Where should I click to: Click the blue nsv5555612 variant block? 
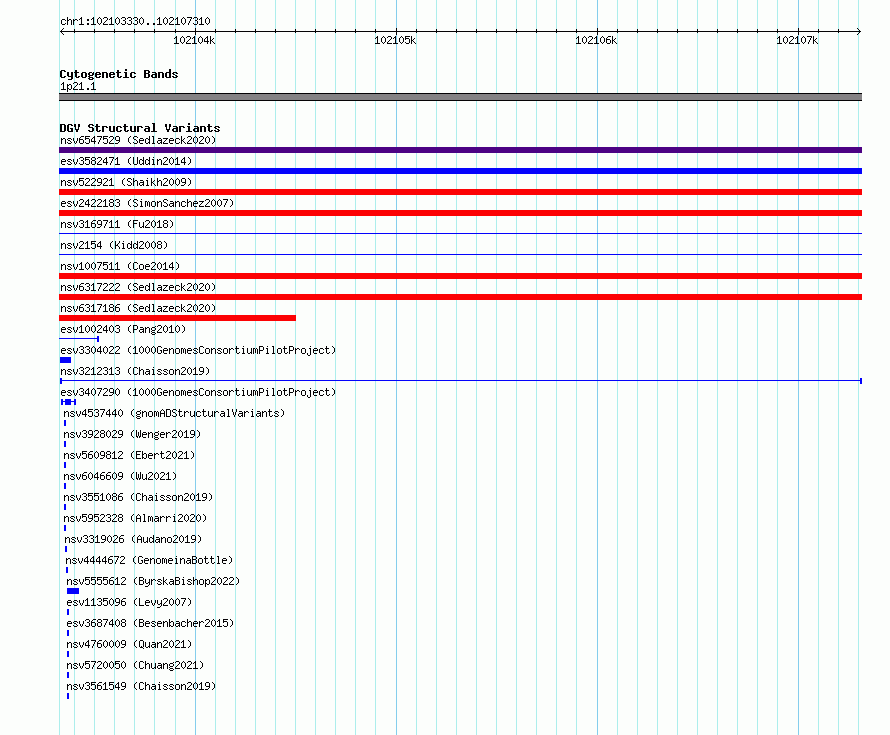[x=73, y=591]
